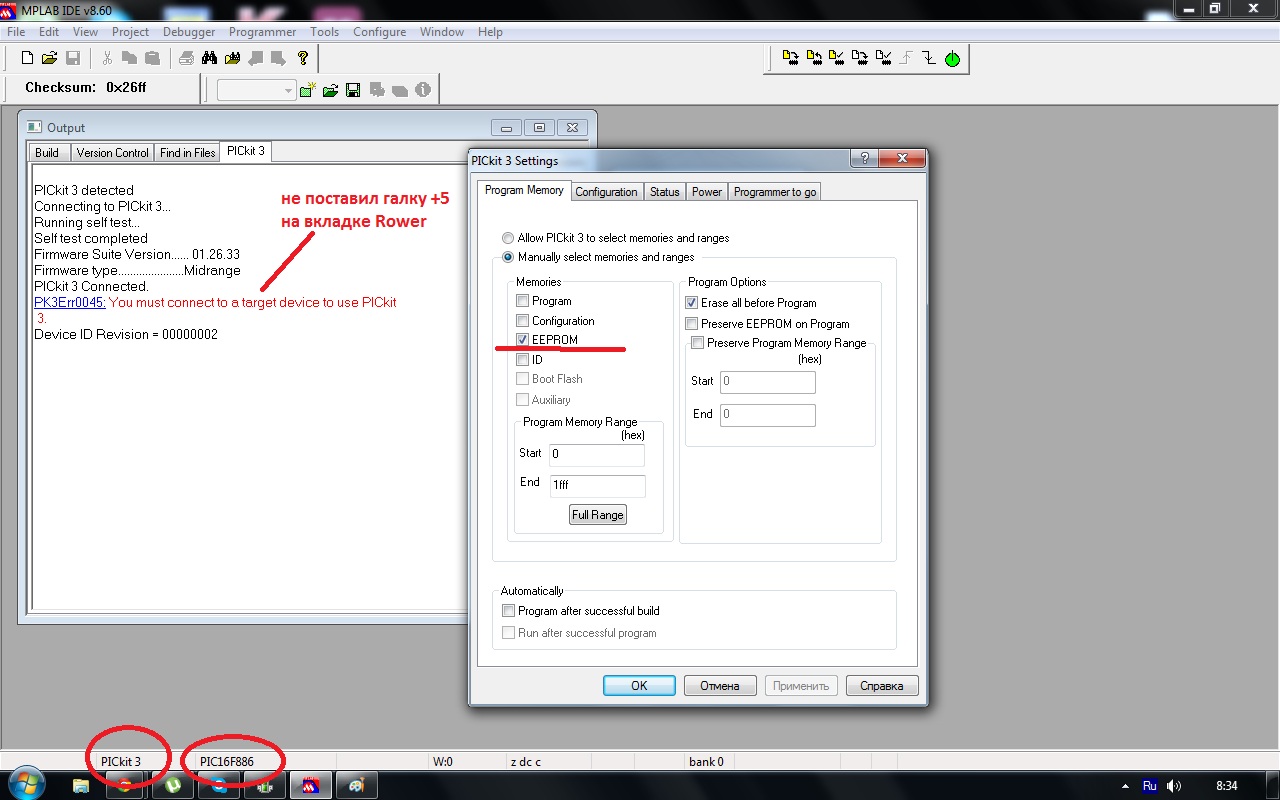Click the New File toolbar icon
The width and height of the screenshot is (1280, 800).
click(x=28, y=58)
